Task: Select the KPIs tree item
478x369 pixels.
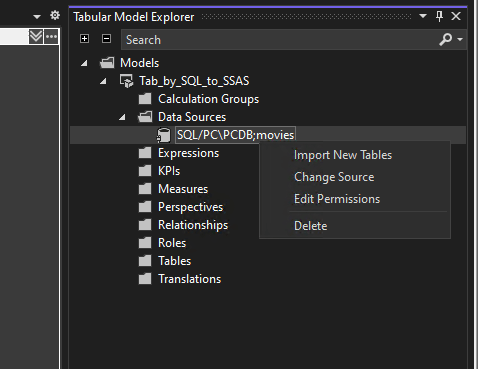Action: click(169, 171)
